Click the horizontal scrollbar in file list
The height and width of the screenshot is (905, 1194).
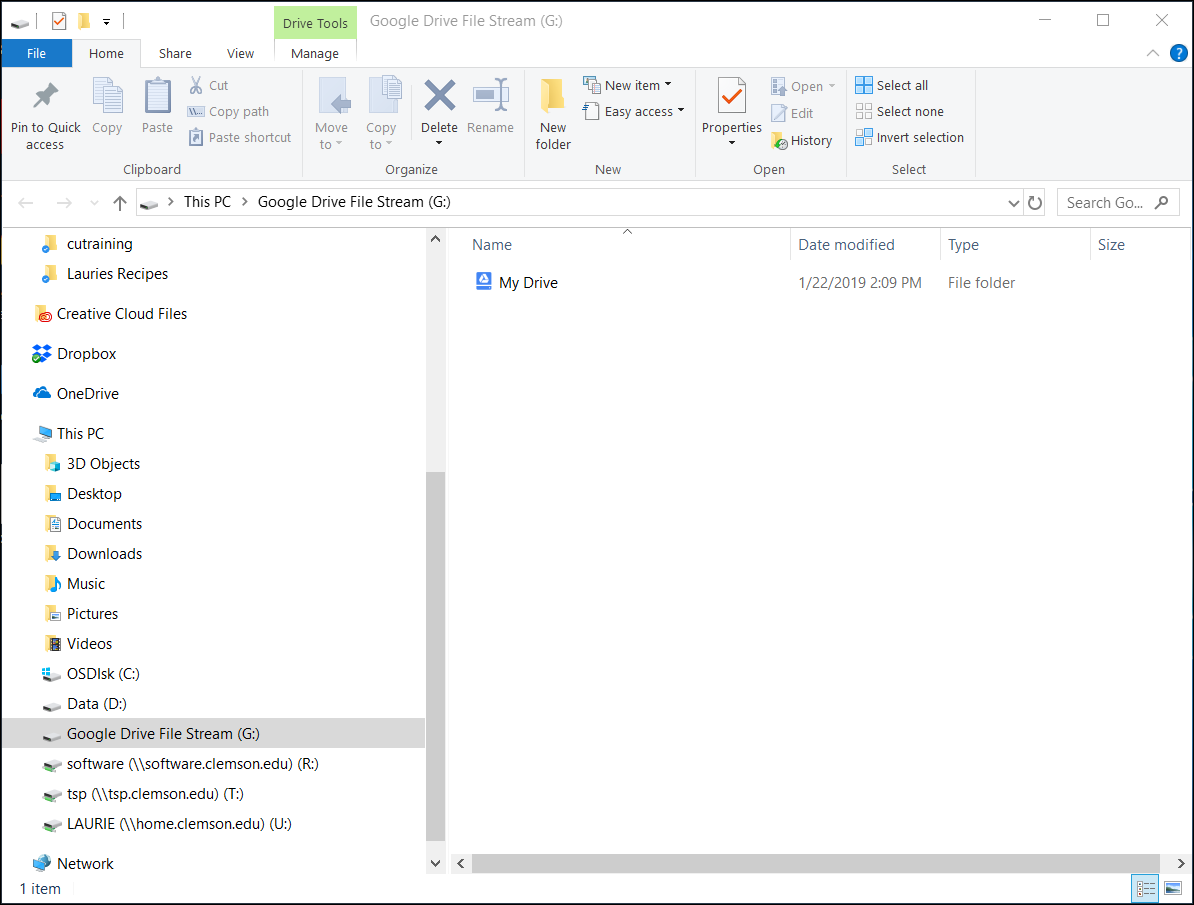tap(815, 863)
